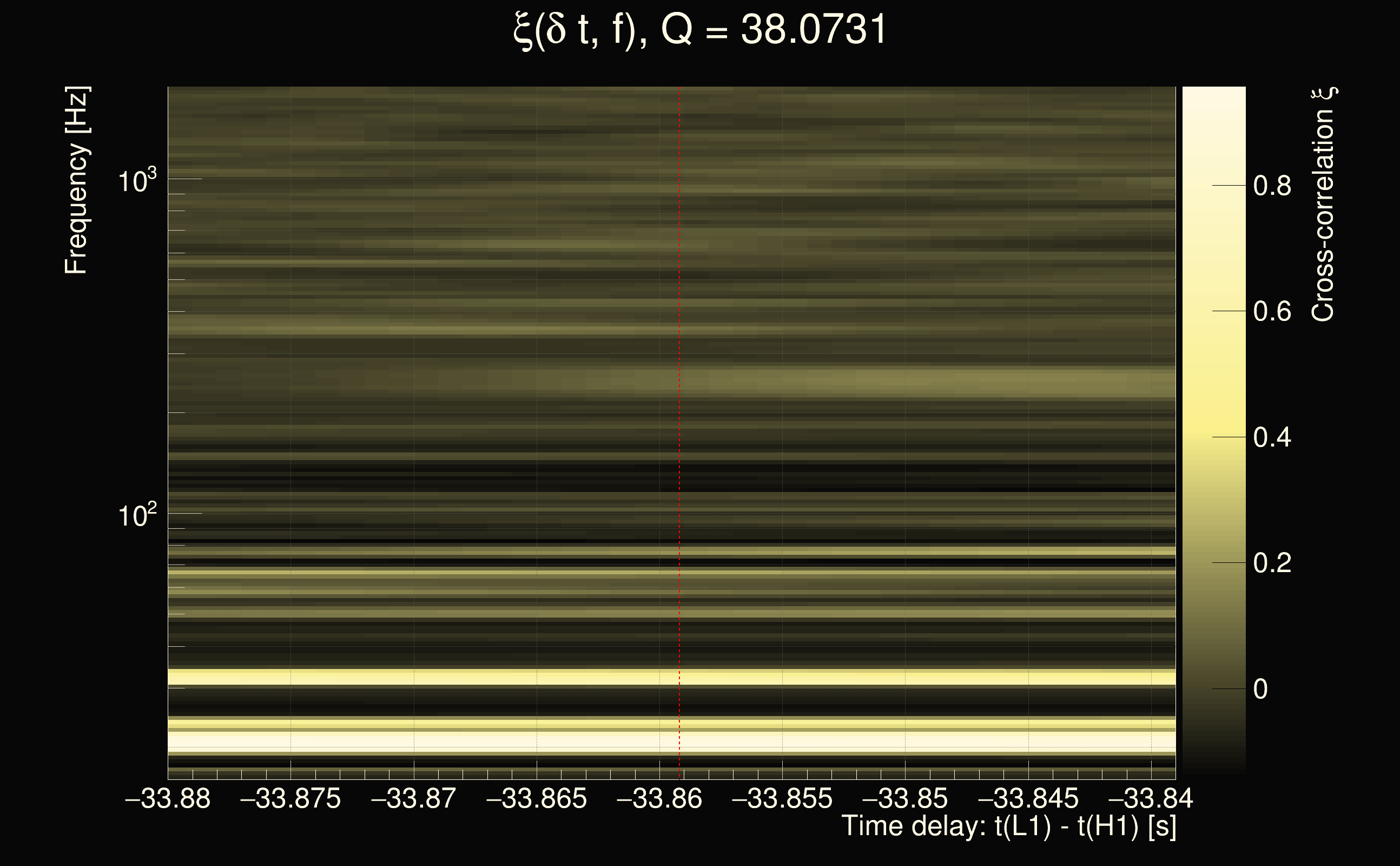1400x866 pixels.
Task: Click the Cross-correlation color bar scale
Action: pos(1214,430)
